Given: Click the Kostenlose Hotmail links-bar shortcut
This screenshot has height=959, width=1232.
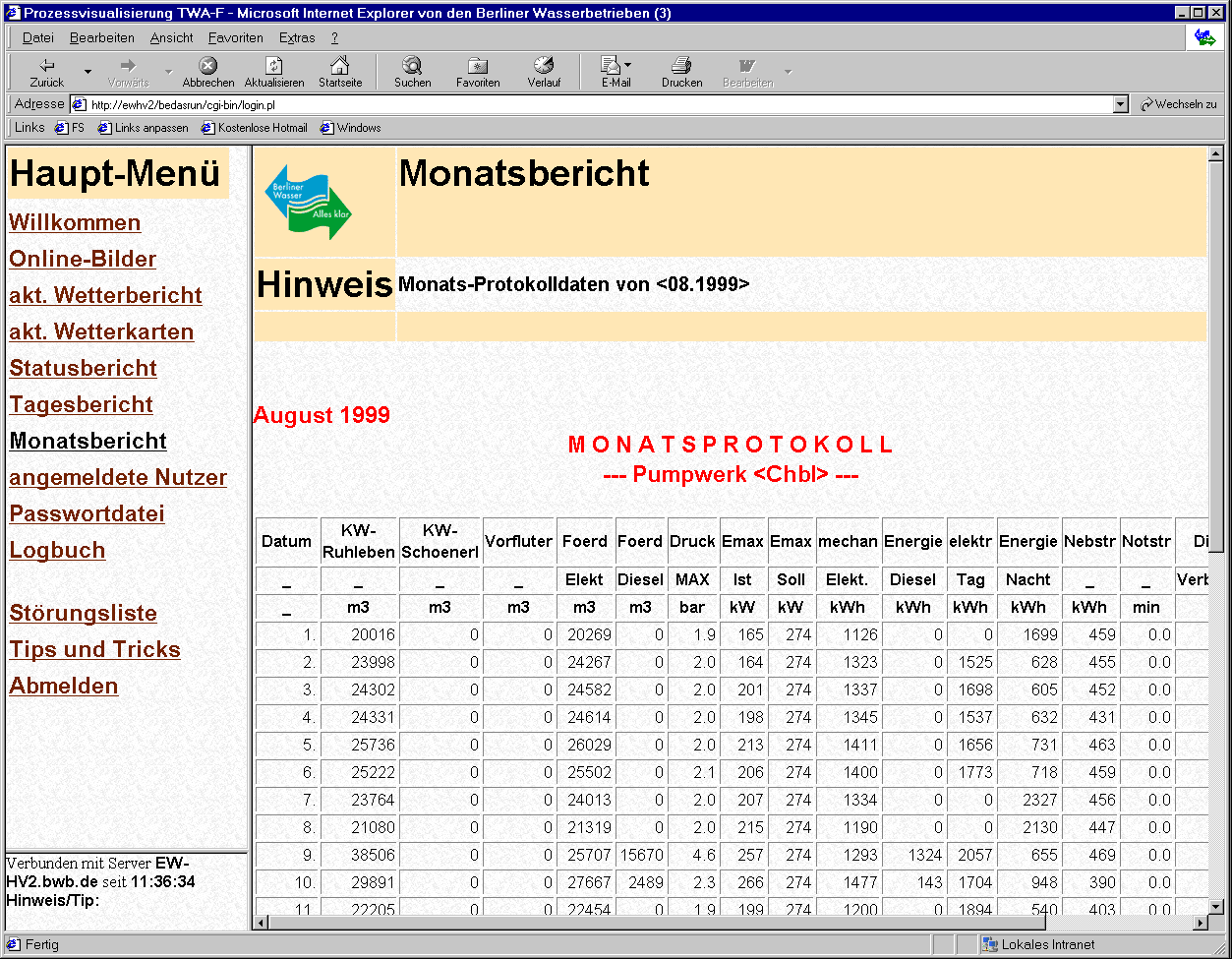Looking at the screenshot, I should pos(255,128).
